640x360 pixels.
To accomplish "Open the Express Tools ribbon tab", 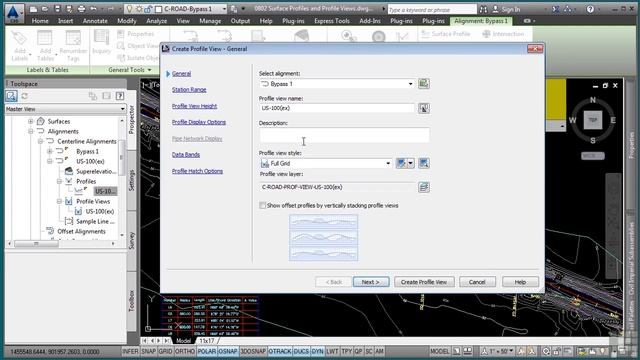I will 332,21.
